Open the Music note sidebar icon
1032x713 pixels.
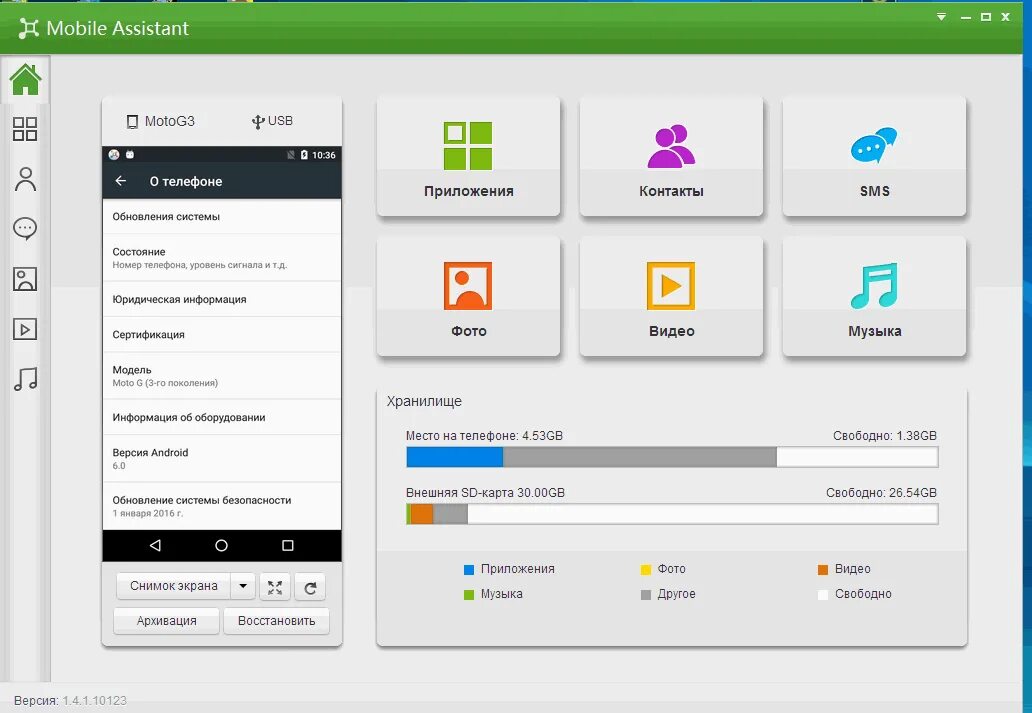[25, 379]
